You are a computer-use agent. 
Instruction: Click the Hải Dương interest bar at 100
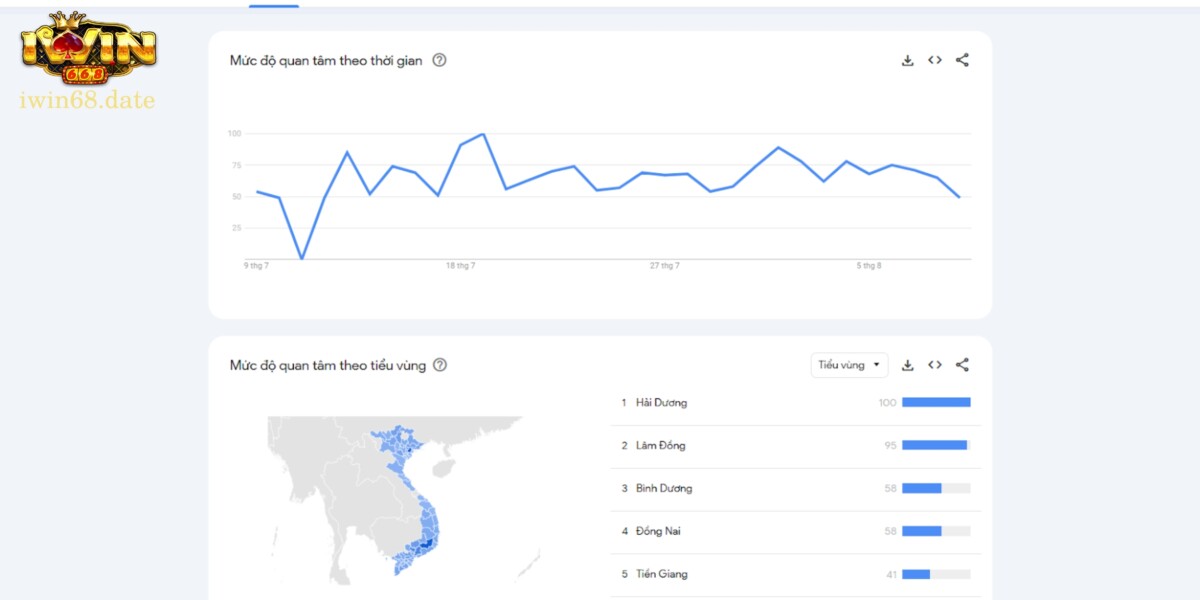[x=936, y=403]
